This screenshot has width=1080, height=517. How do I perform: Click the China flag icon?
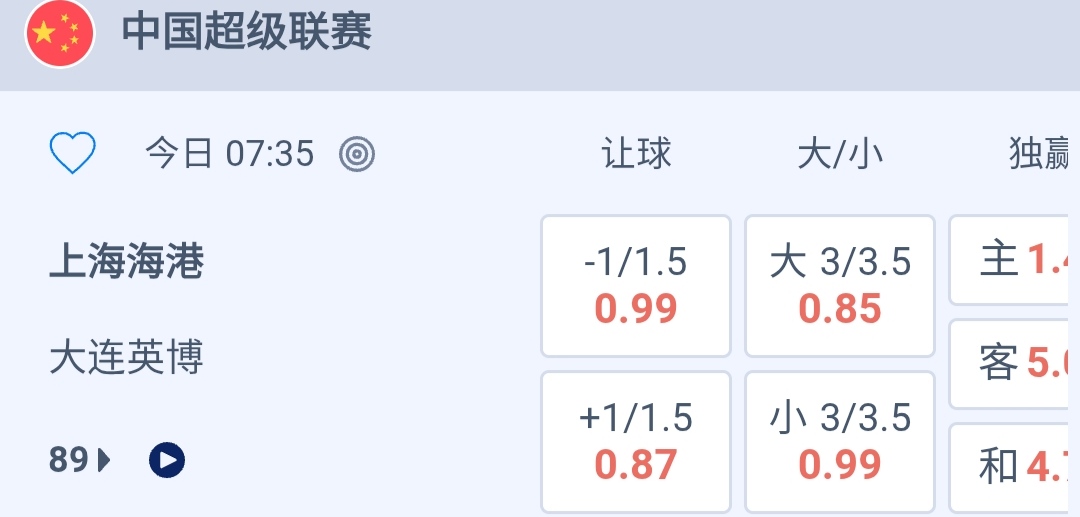point(60,34)
